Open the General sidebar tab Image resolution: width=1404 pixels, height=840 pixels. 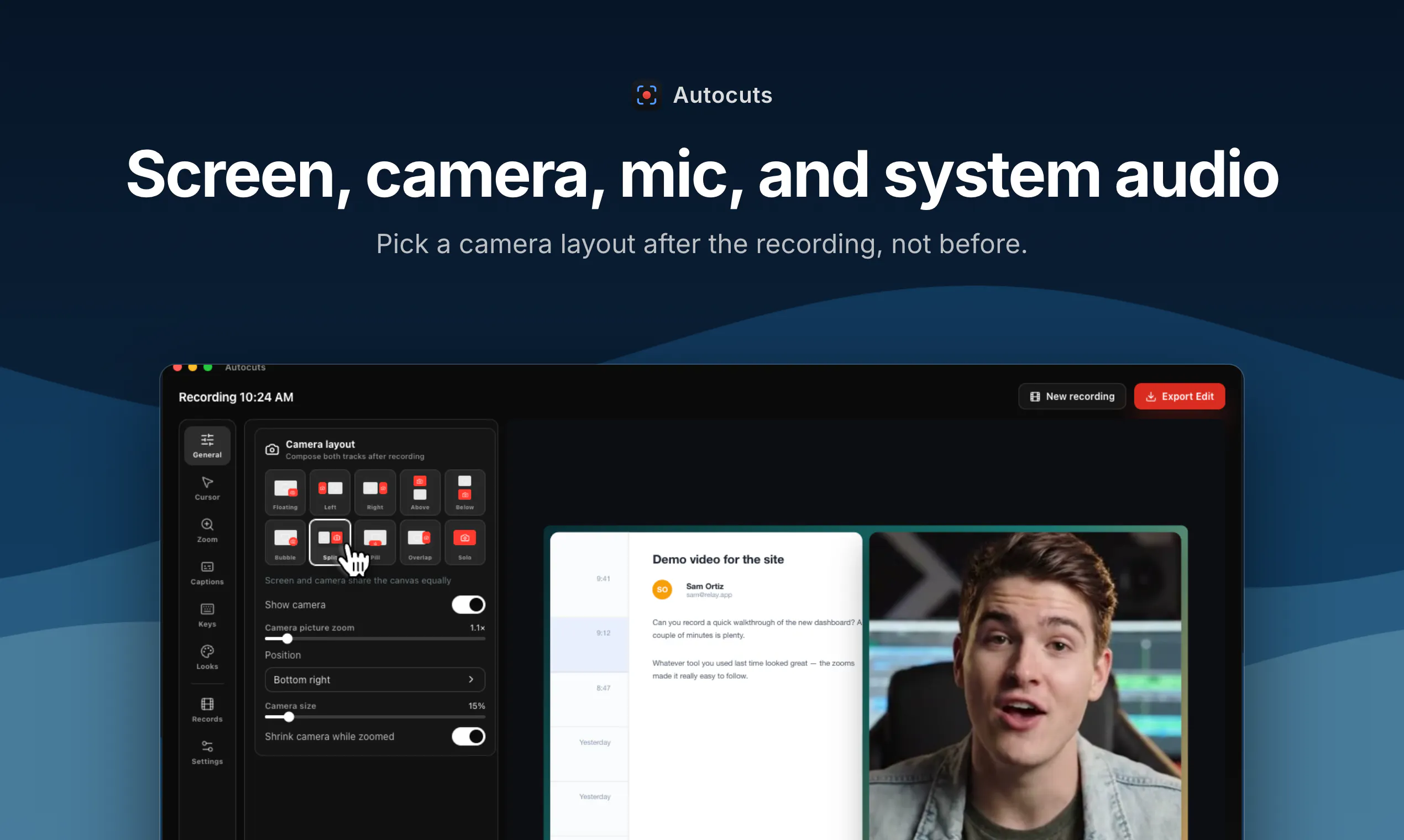(207, 445)
